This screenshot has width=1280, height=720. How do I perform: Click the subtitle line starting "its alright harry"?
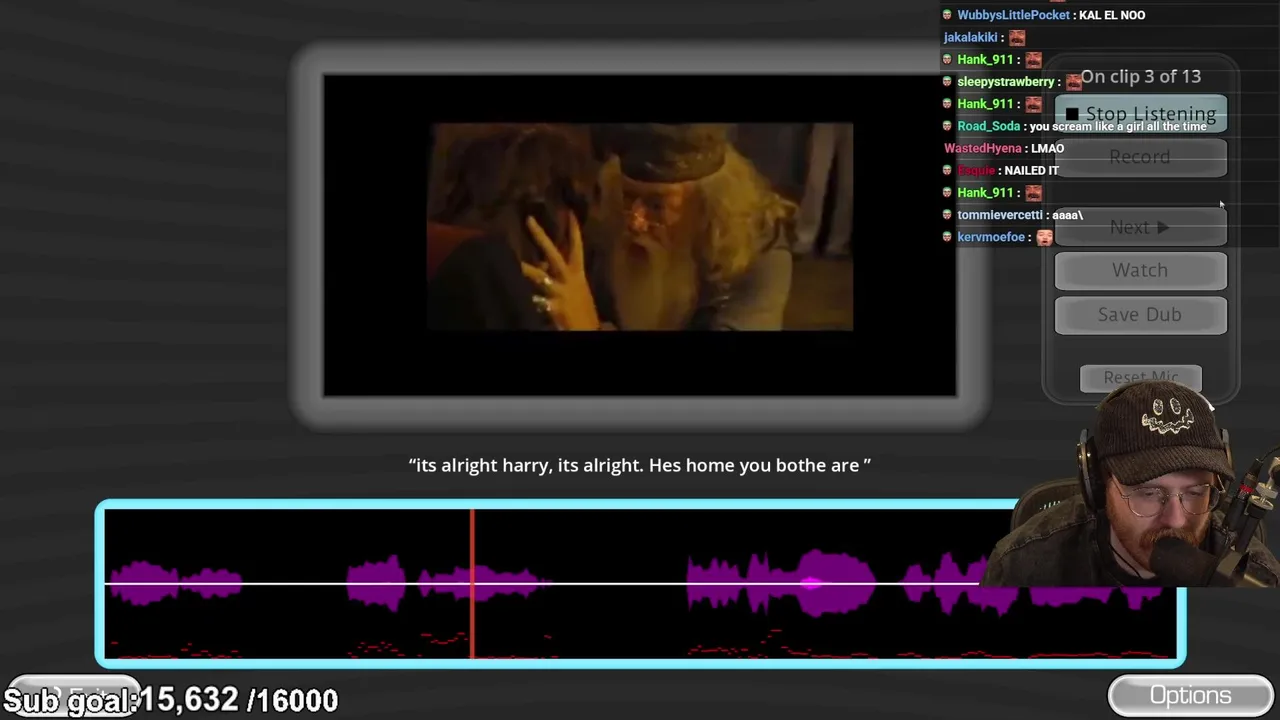point(640,465)
